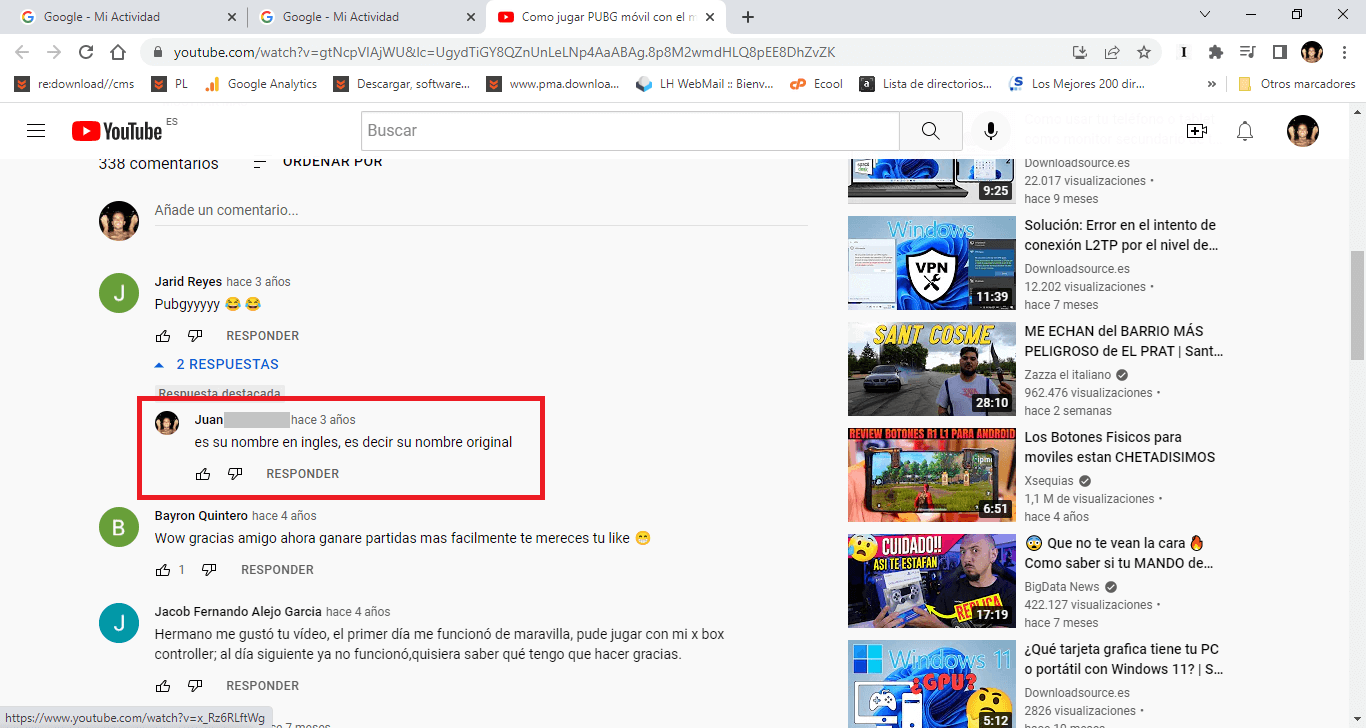Click RESPONDER under Juan's reply
Image resolution: width=1366 pixels, height=728 pixels.
(x=302, y=474)
